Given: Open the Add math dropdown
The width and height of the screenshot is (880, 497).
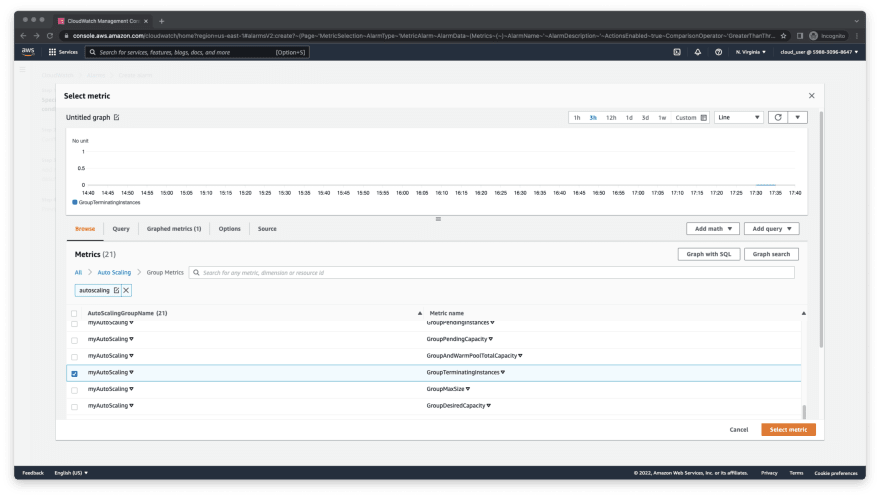Looking at the screenshot, I should pyautogui.click(x=713, y=229).
